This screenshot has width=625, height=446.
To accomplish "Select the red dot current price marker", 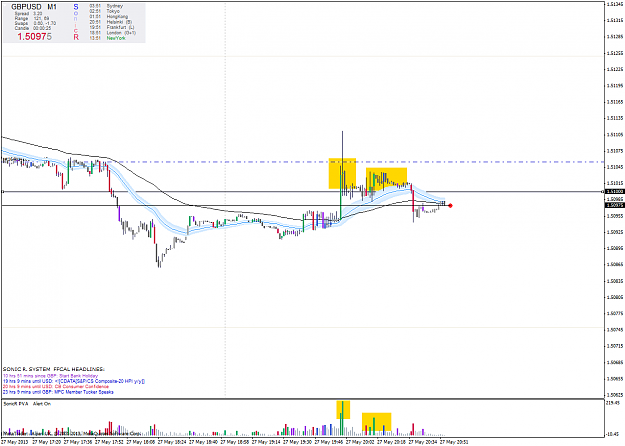I will [450, 206].
